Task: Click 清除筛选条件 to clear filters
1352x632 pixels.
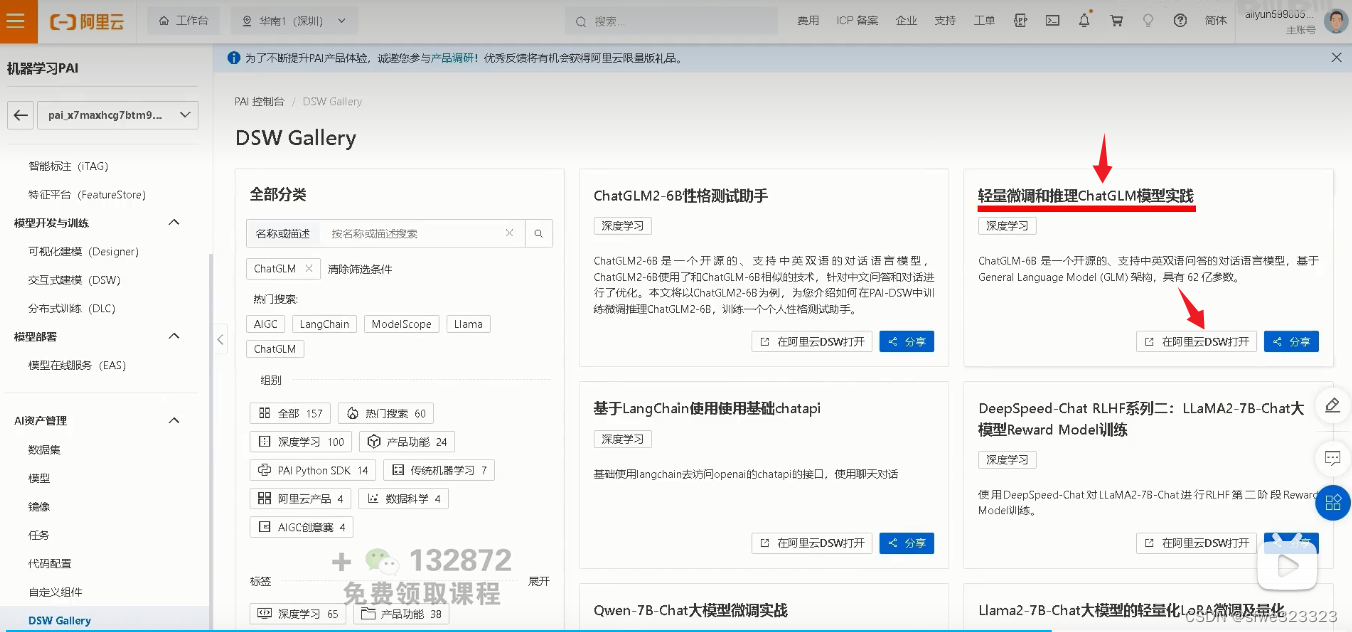Action: [x=360, y=269]
